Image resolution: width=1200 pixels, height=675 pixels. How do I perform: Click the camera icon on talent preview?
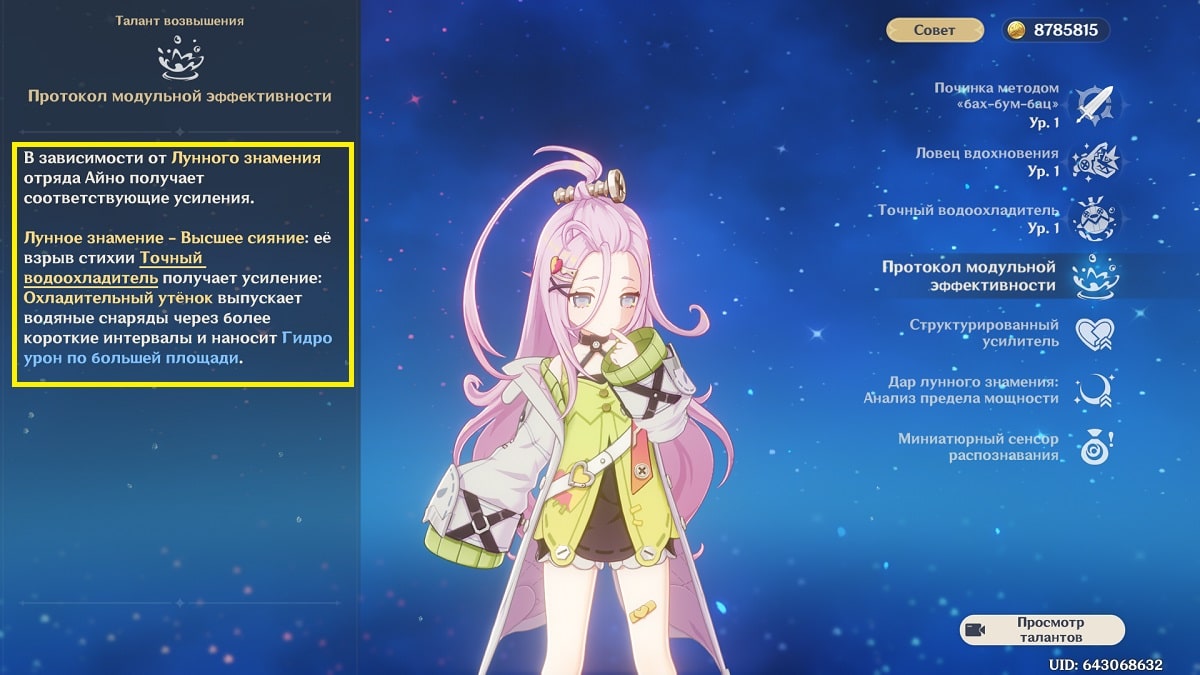(977, 630)
